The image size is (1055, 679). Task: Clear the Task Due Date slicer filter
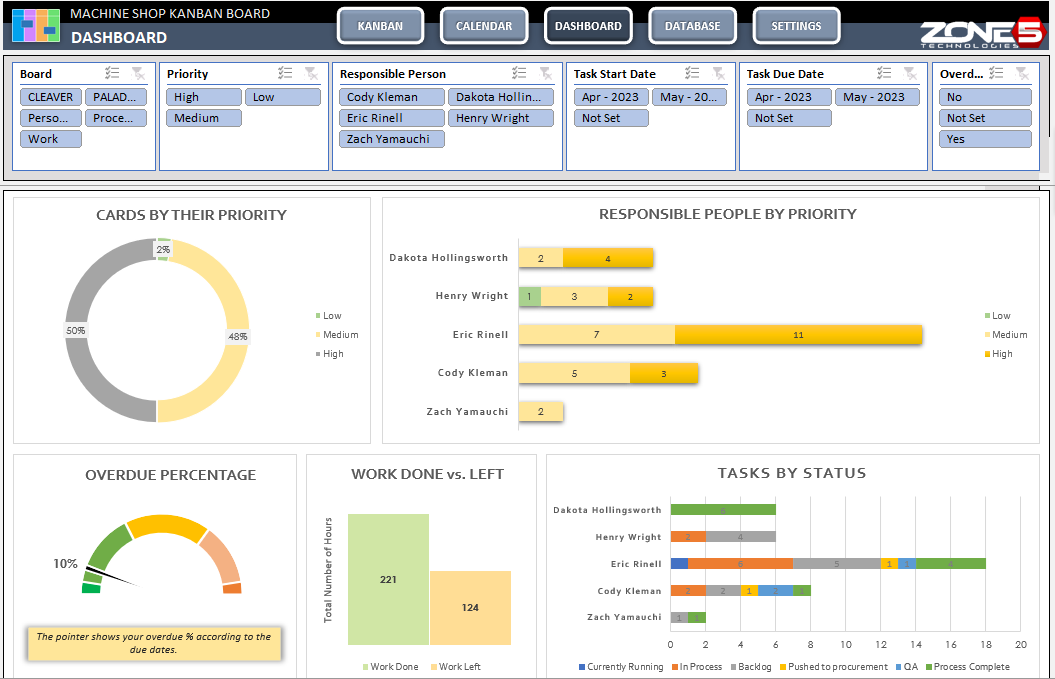[910, 73]
